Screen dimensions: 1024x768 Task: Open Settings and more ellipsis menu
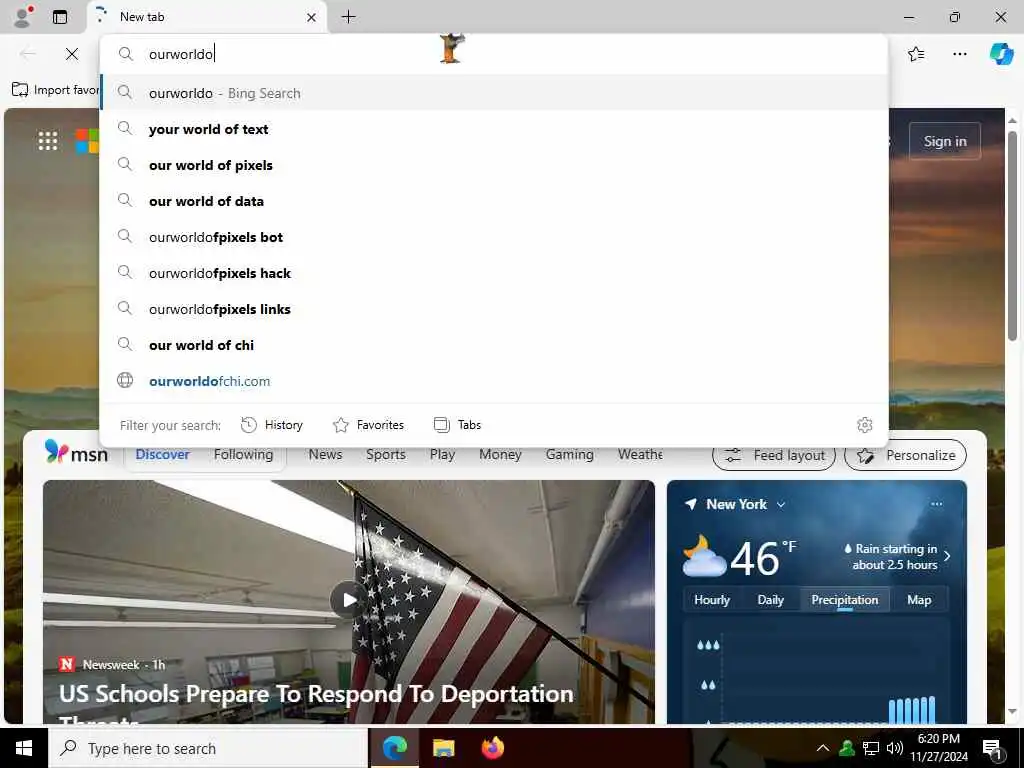(959, 54)
